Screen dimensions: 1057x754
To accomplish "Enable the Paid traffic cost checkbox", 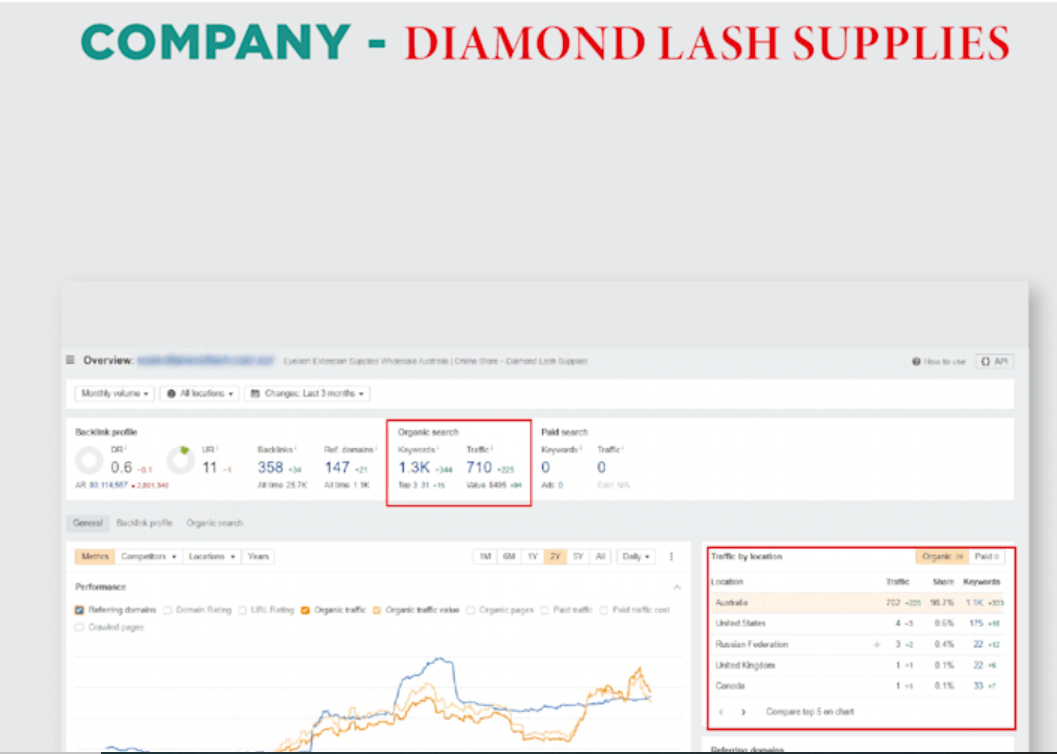I will tap(604, 610).
